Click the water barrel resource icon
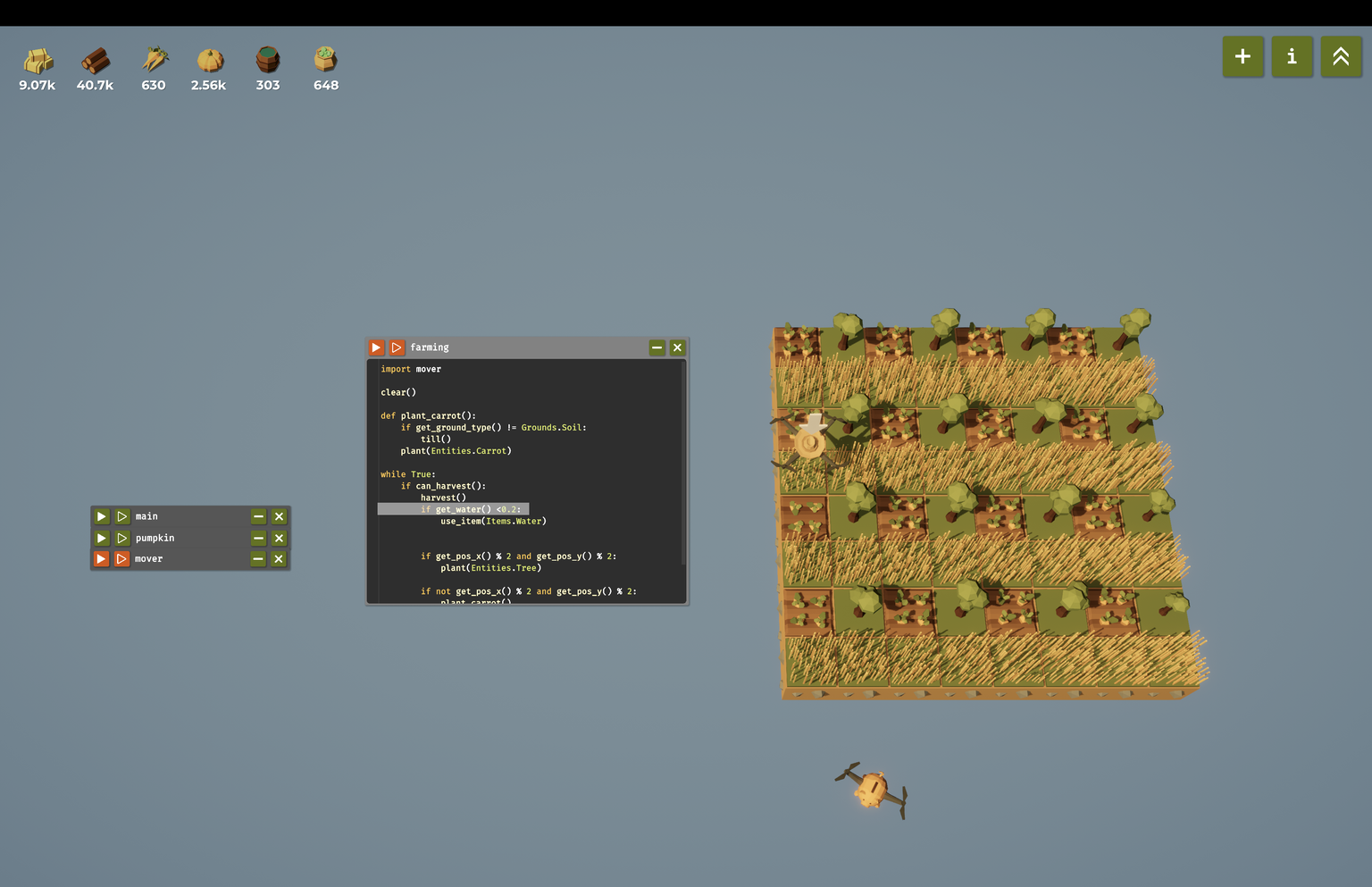This screenshot has width=1372, height=887. click(268, 60)
